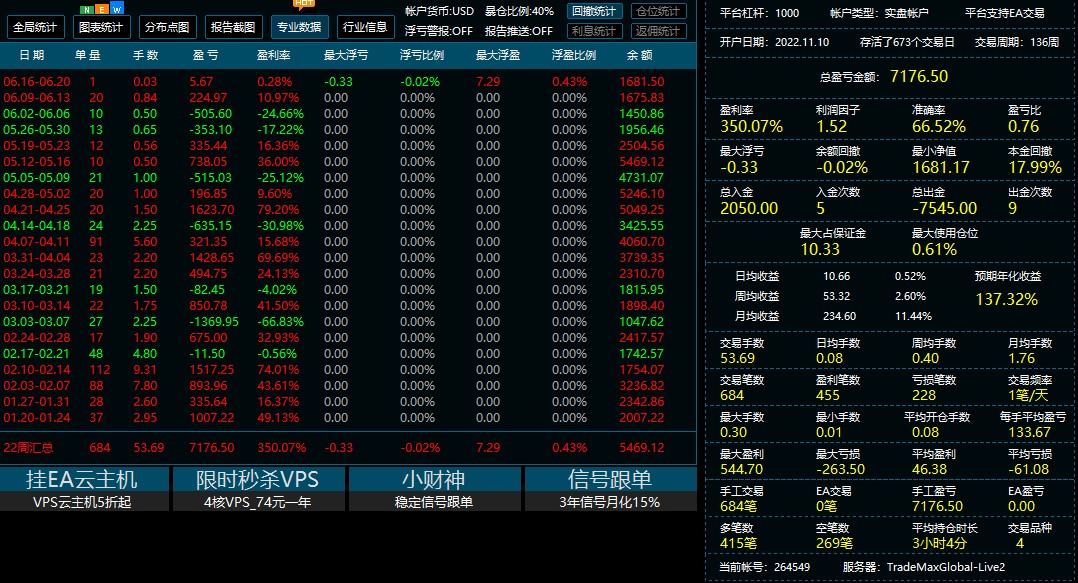Image resolution: width=1078 pixels, height=583 pixels.
Task: Click the 暴仓比例 40% setting
Action: coord(519,11)
